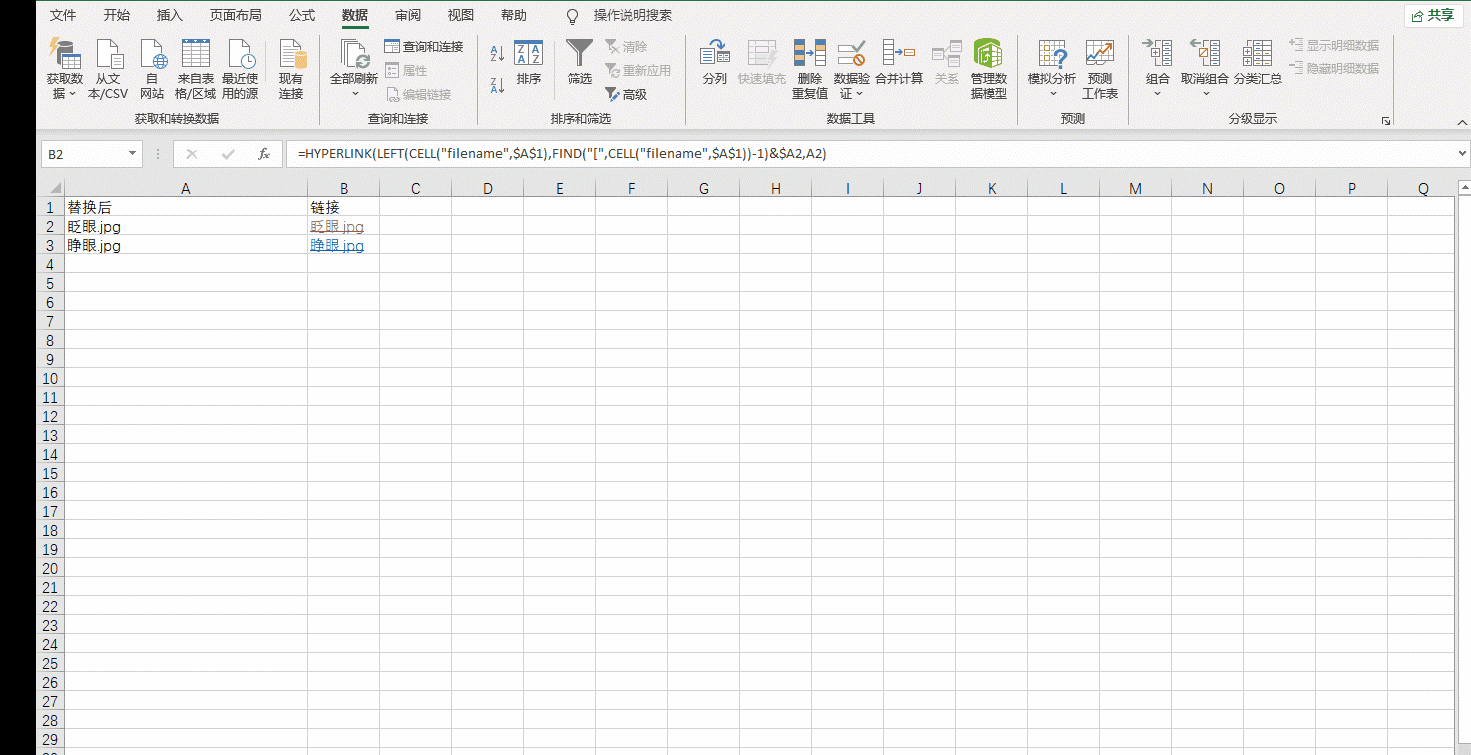
Task: Click the Share (共享) button
Action: [1433, 15]
